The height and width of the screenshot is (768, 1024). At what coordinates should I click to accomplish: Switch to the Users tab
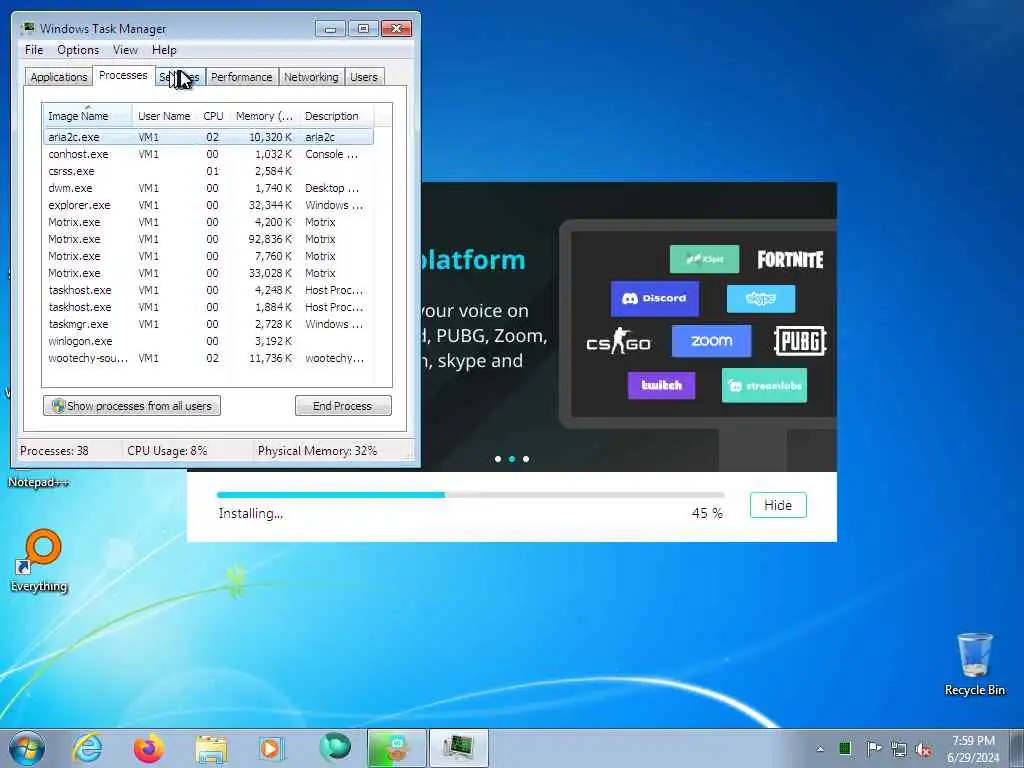(x=364, y=77)
